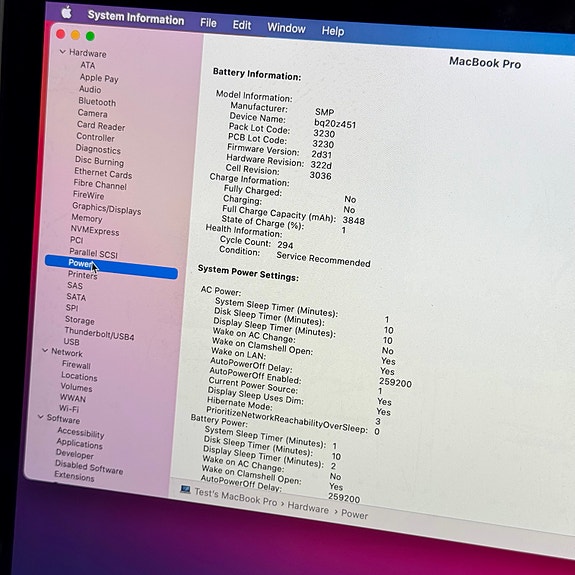Viewport: 575px width, 575px height.
Task: Select SAS in the sidebar
Action: pos(75,285)
